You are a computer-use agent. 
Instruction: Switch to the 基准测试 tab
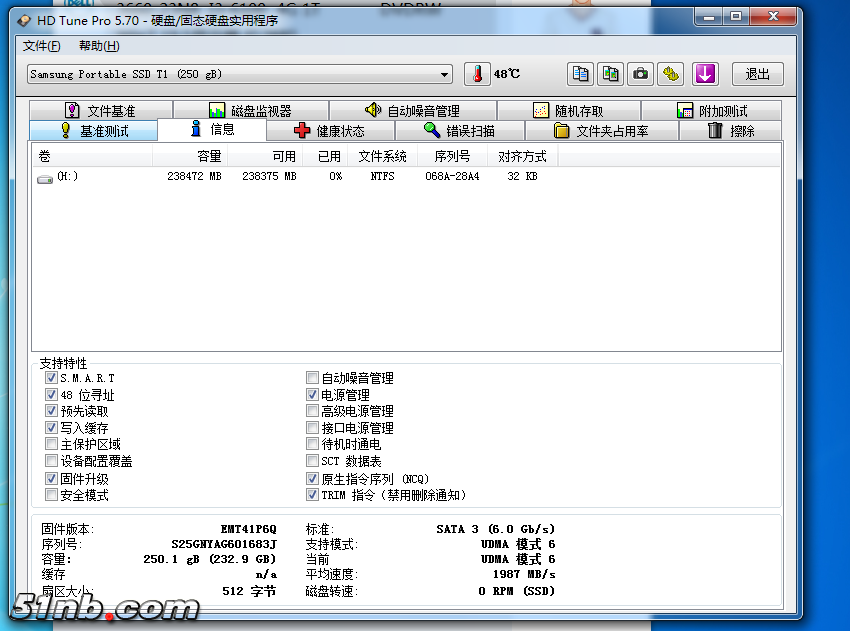click(x=94, y=131)
